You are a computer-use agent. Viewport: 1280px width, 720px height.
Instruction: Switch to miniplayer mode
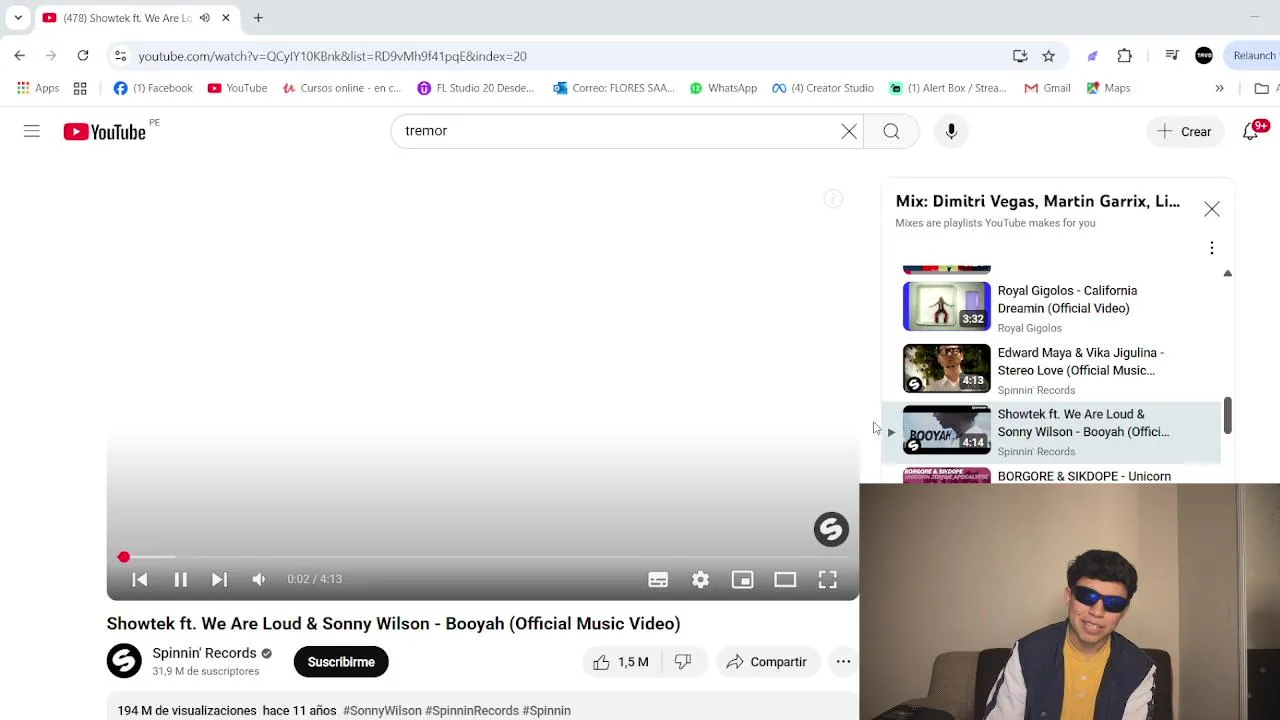pyautogui.click(x=742, y=580)
